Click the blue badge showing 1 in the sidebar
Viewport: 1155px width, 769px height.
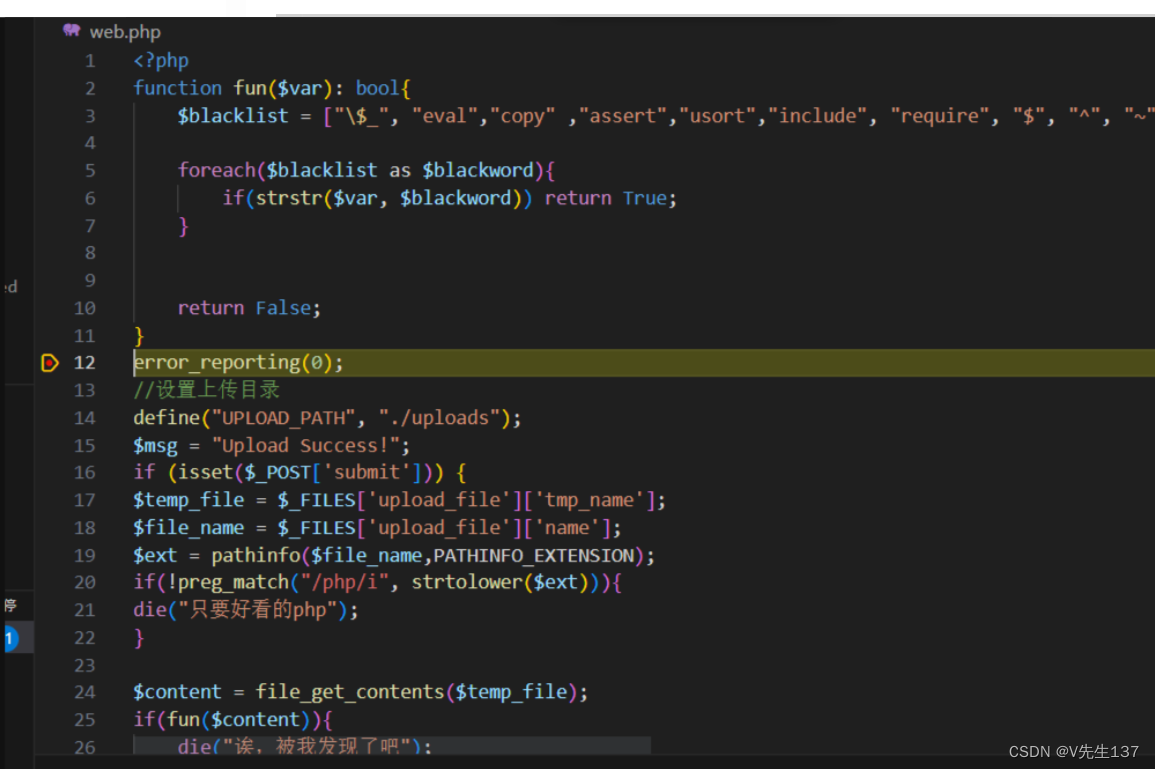point(10,637)
